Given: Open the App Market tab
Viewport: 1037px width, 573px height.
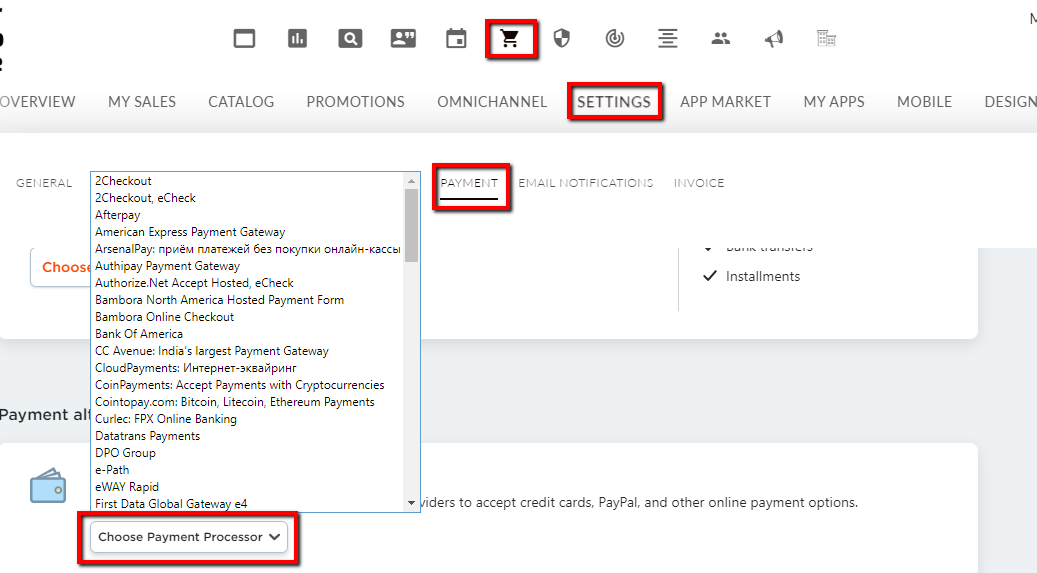Looking at the screenshot, I should 726,102.
